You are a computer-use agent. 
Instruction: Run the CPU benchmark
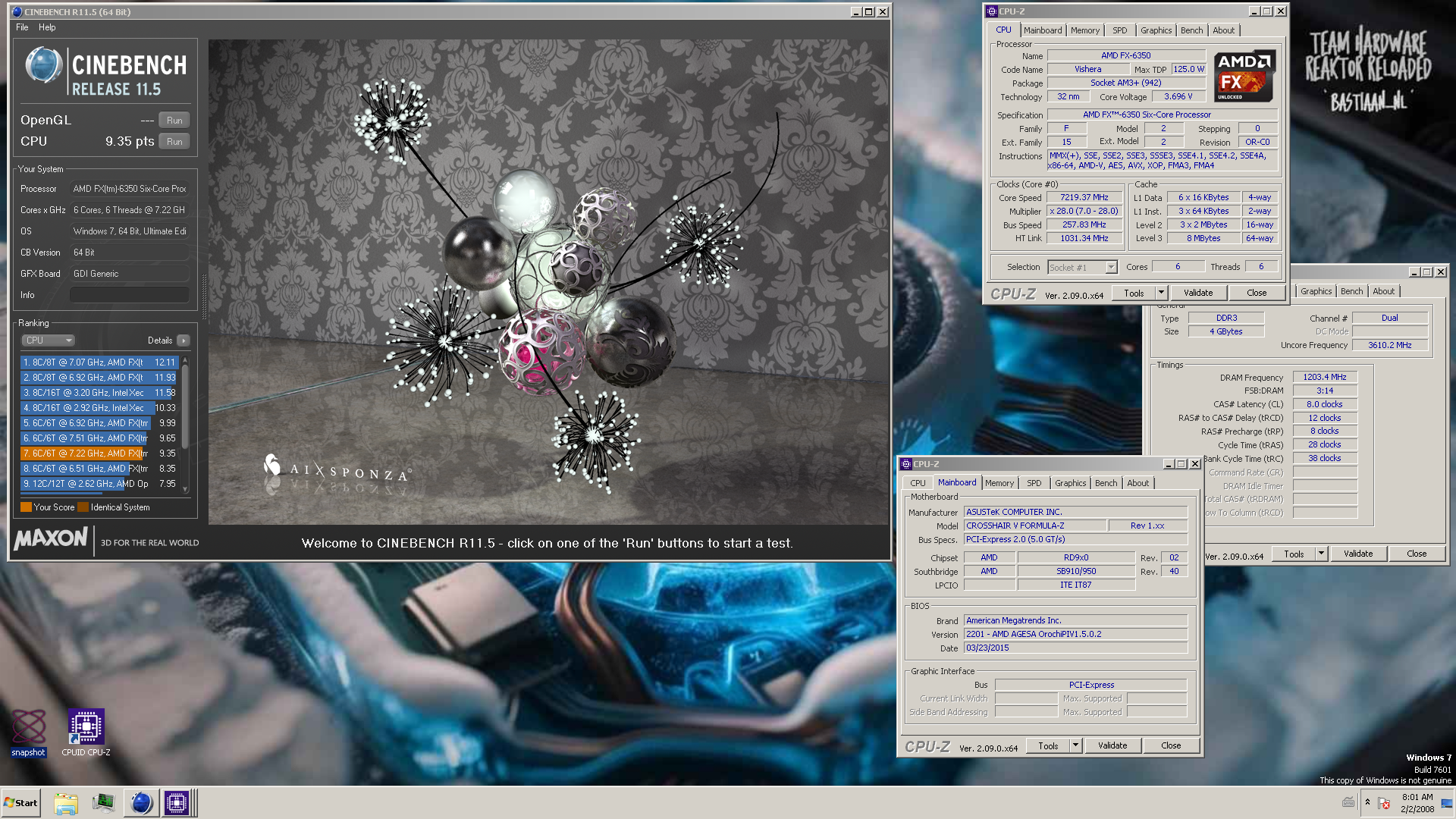click(x=174, y=142)
